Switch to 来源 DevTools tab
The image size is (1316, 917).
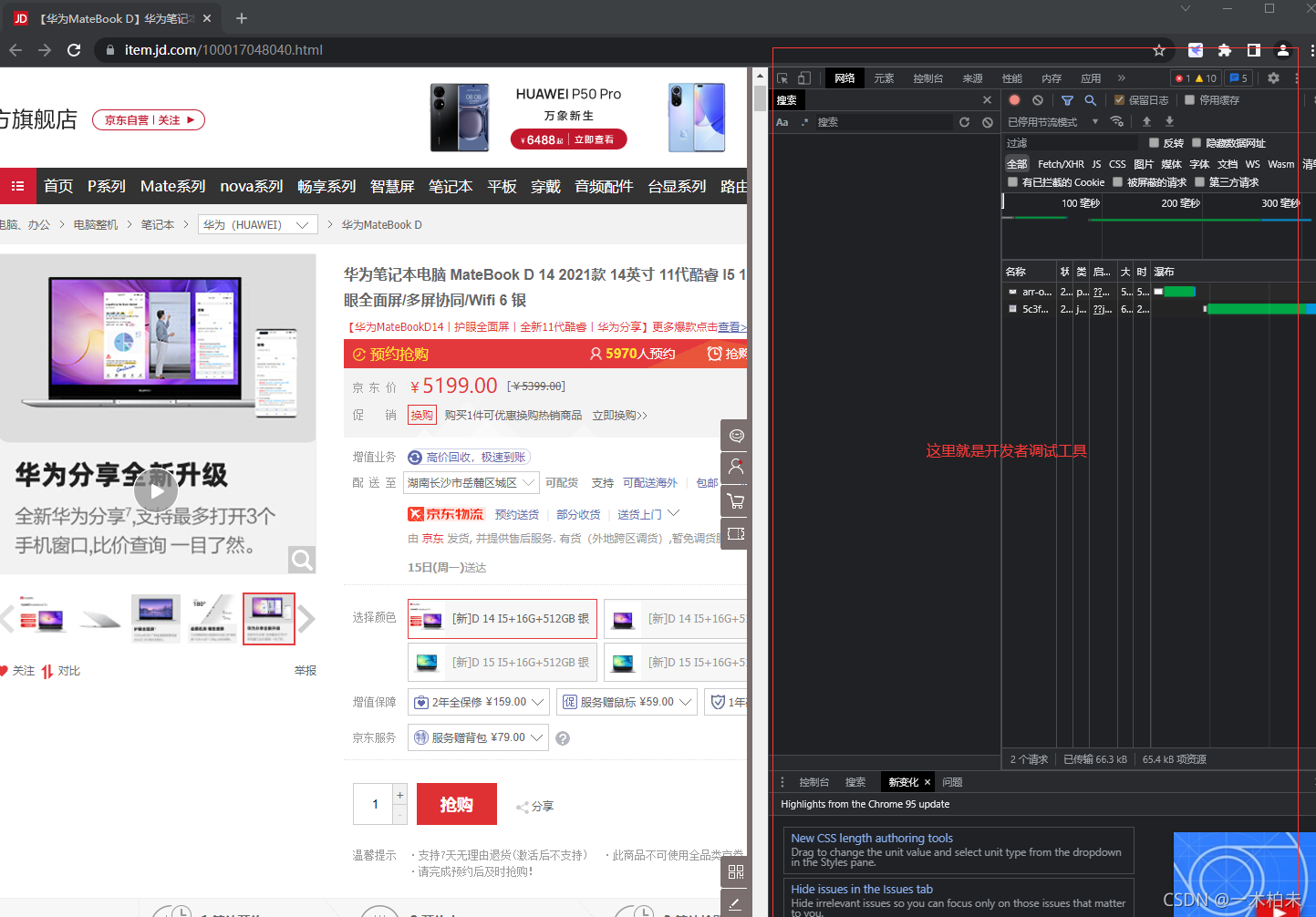point(973,78)
